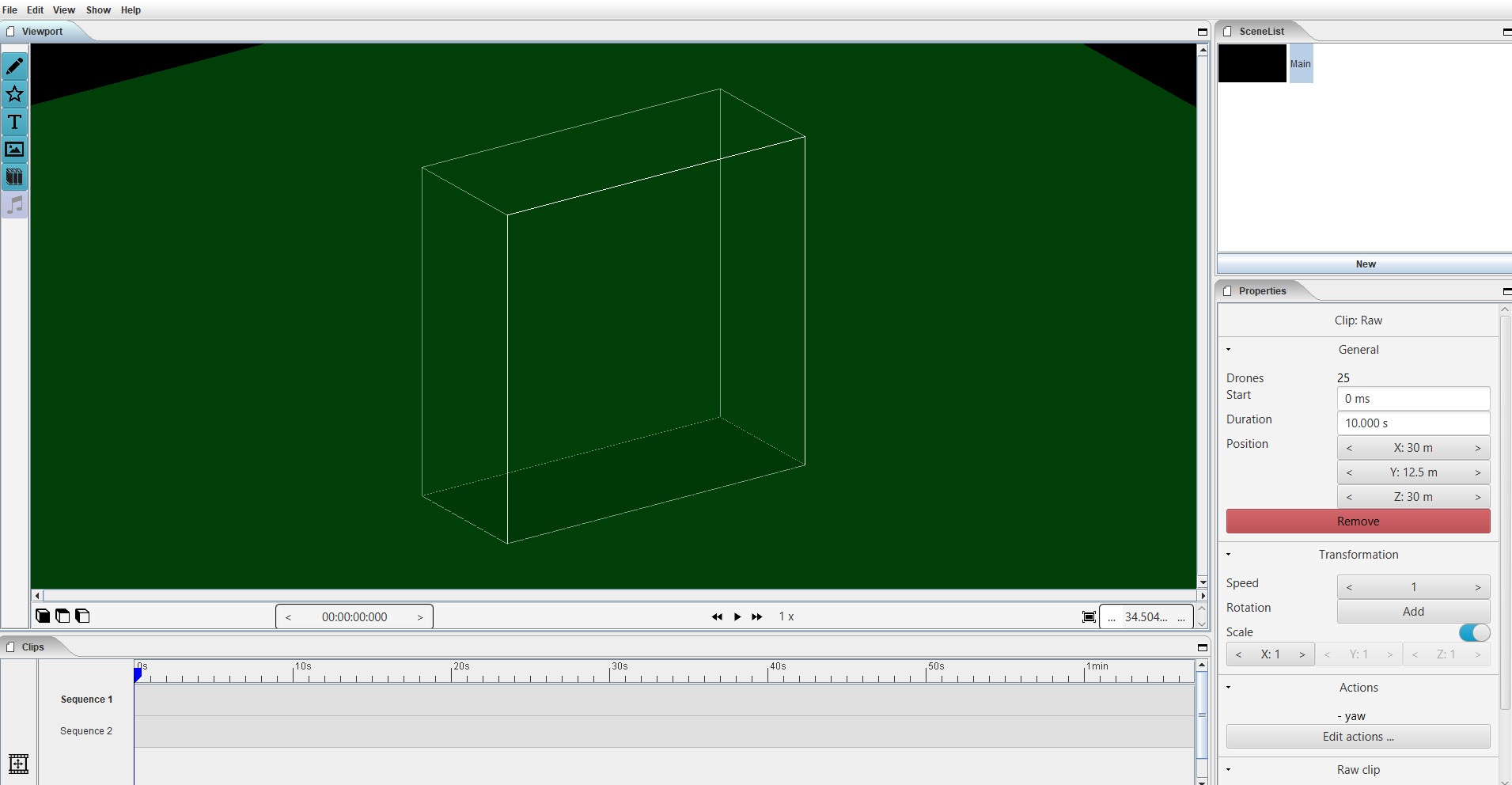Viewport: 1512px width, 785px height.
Task: Click the rewind playback button
Action: (717, 616)
